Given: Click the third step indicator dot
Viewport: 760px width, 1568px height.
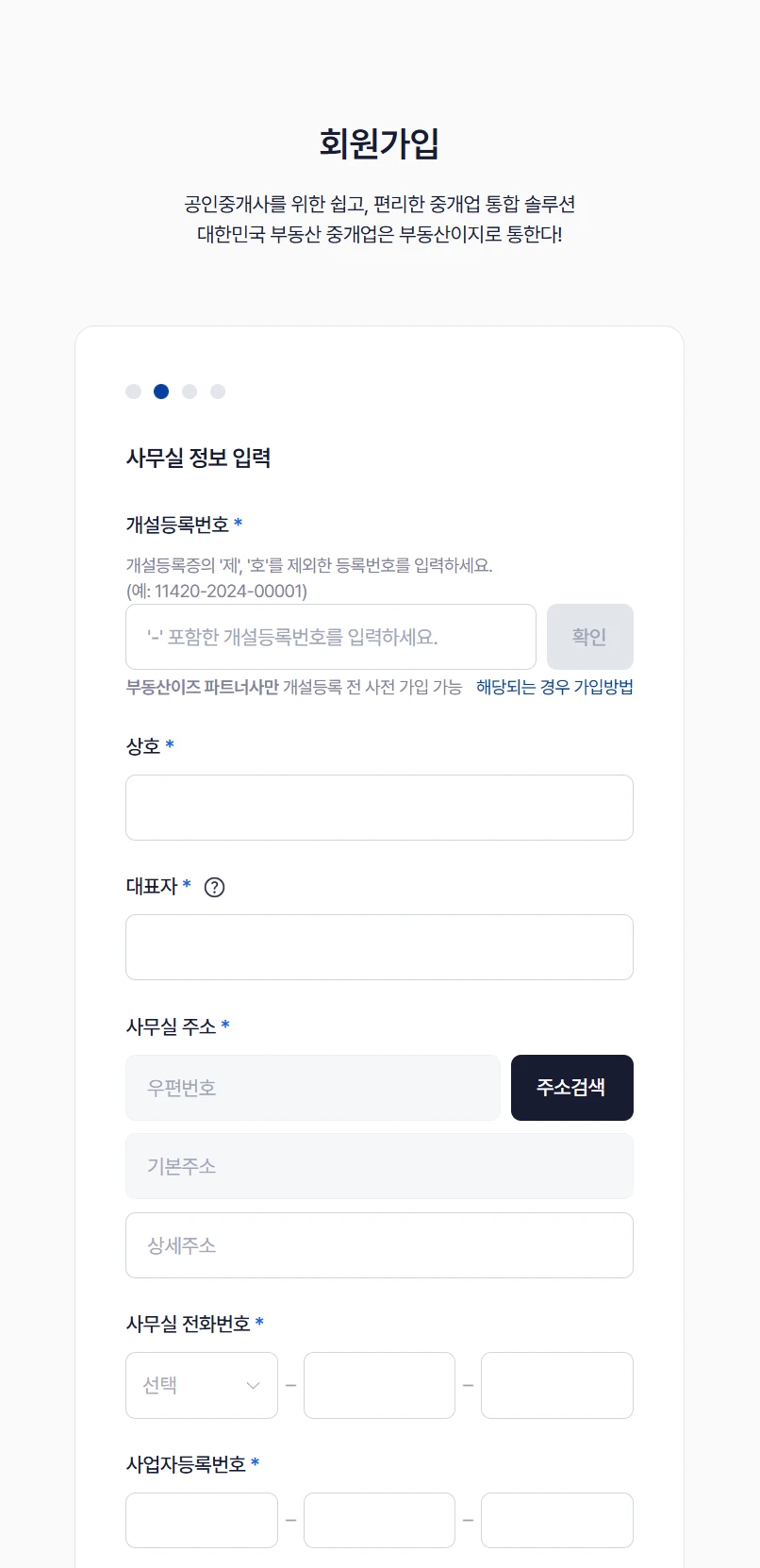Looking at the screenshot, I should pyautogui.click(x=190, y=392).
